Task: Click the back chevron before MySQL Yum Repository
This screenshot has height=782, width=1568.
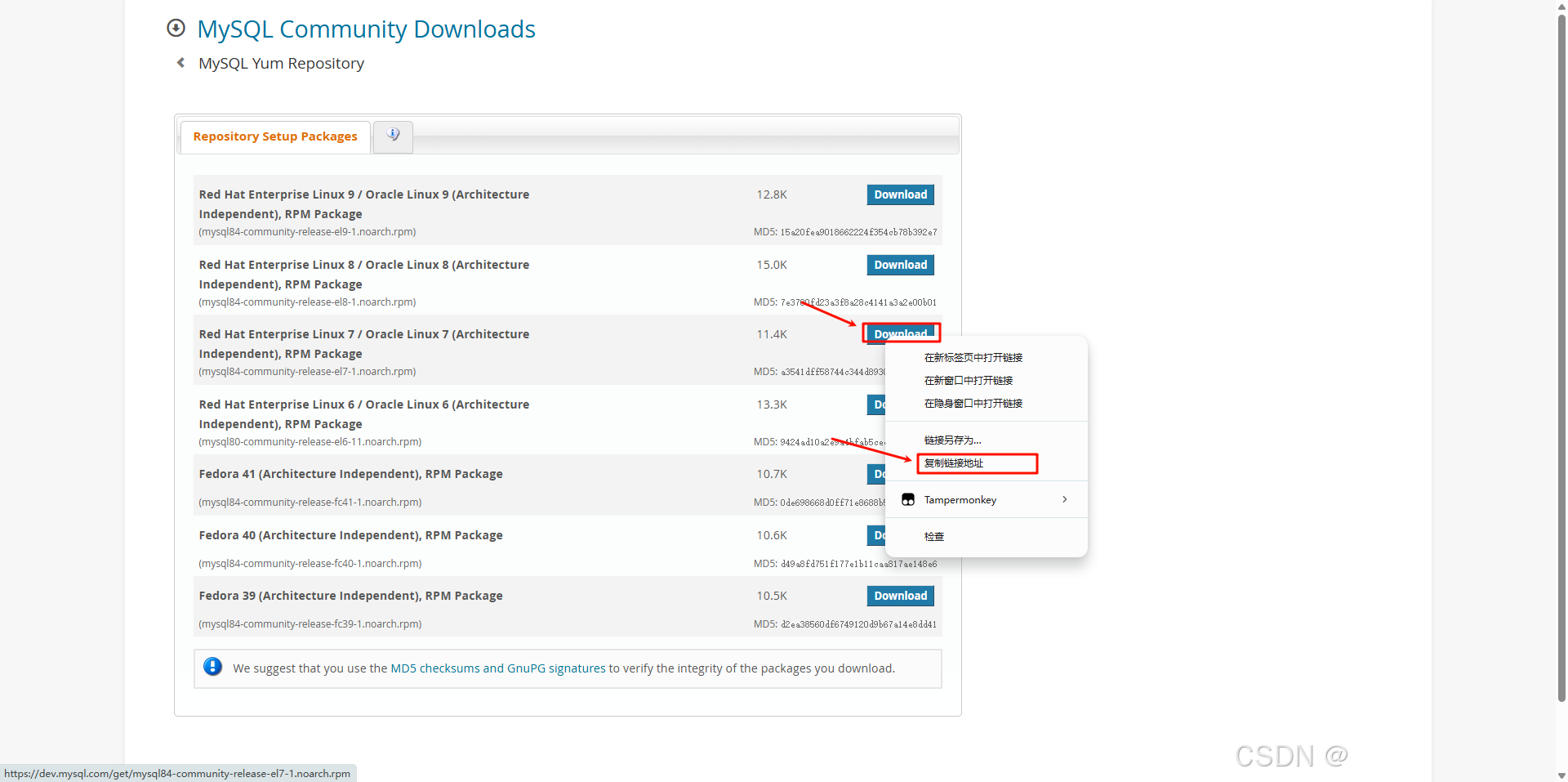Action: point(180,63)
